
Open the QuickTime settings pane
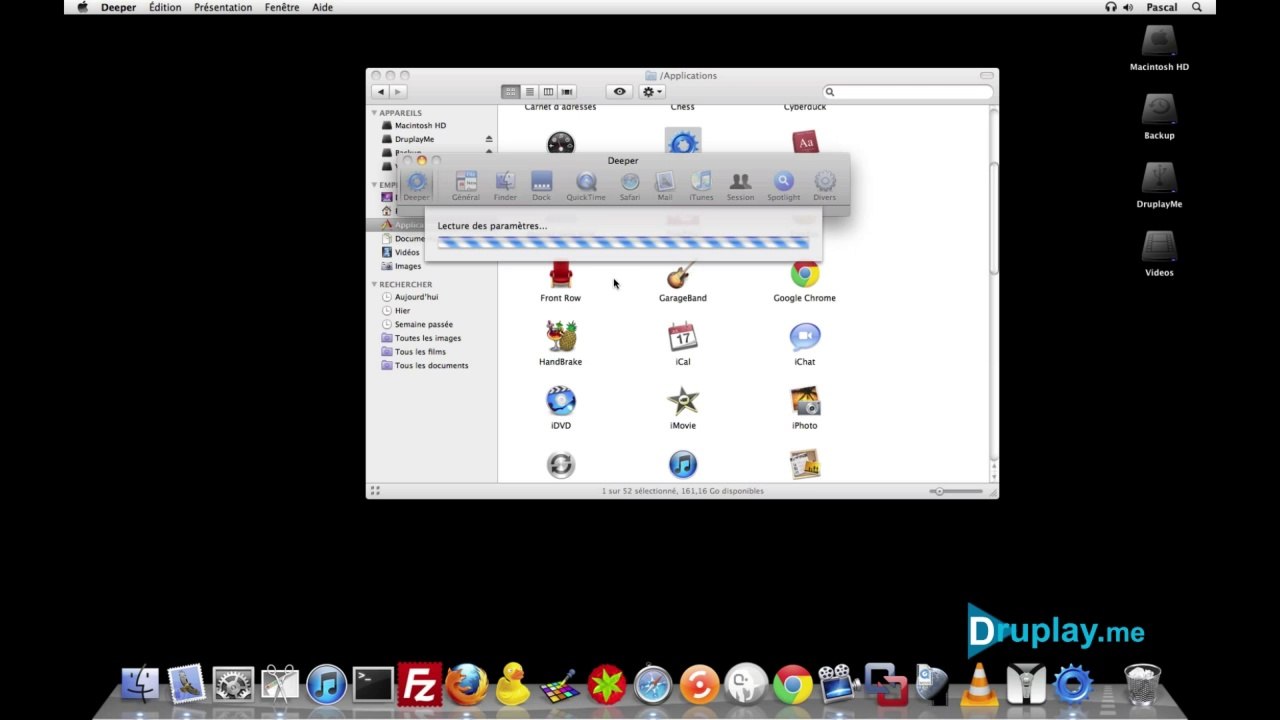pyautogui.click(x=586, y=184)
